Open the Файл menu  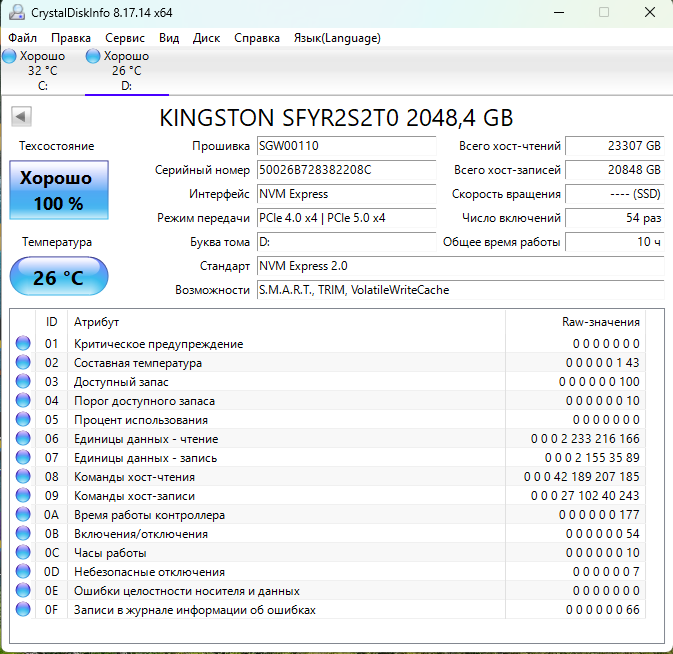(22, 38)
